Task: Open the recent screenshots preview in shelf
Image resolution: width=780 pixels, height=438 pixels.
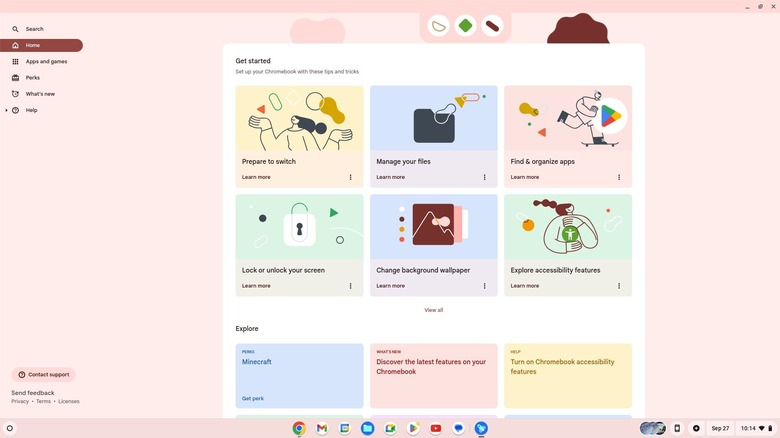Action: pos(653,428)
